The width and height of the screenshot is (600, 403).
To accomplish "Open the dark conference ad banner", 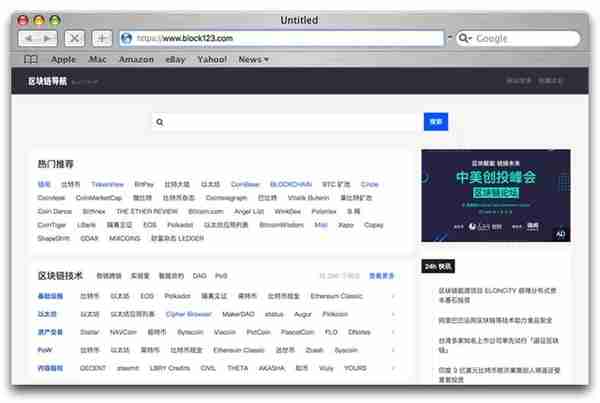I will (496, 196).
